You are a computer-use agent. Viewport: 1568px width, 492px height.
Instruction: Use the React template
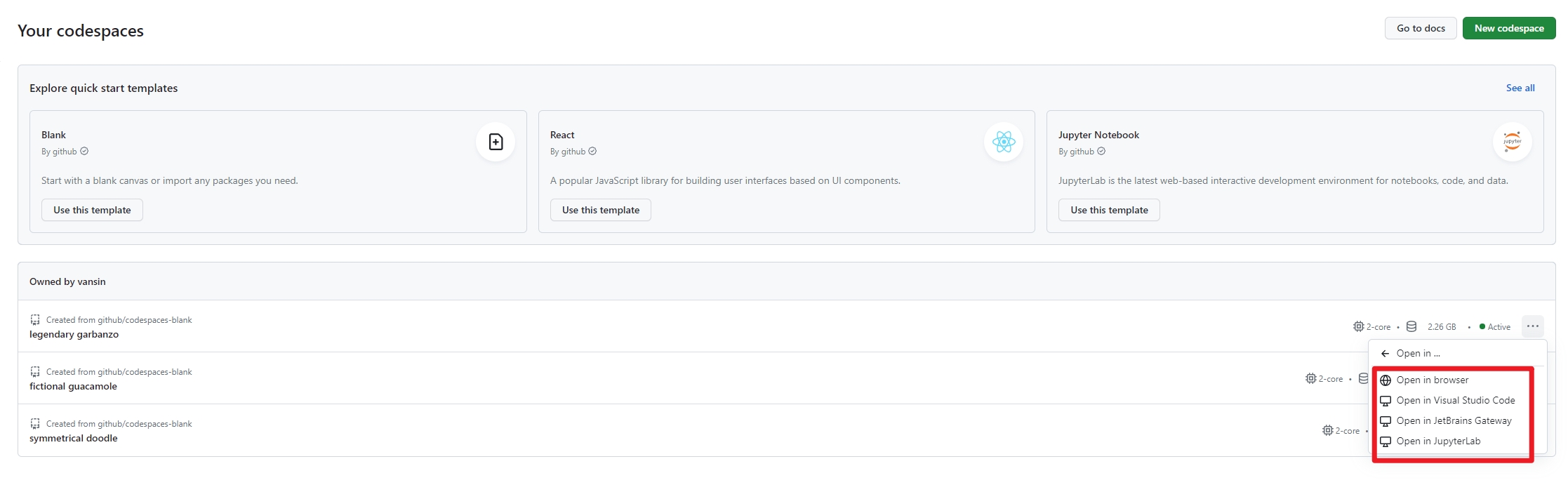[600, 210]
